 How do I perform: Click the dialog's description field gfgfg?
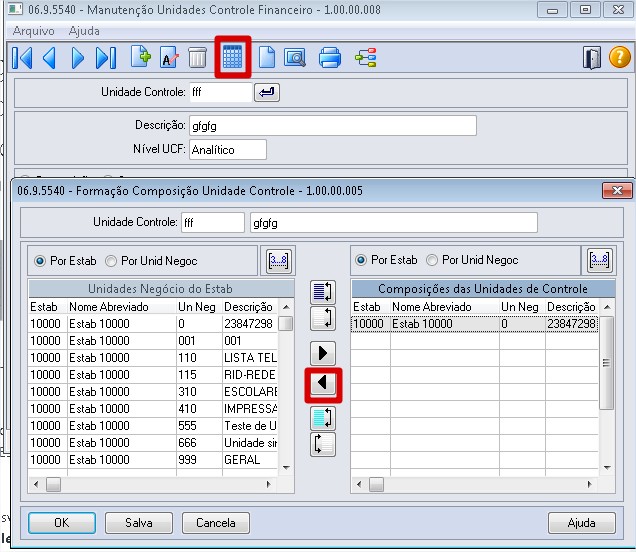[x=393, y=223]
